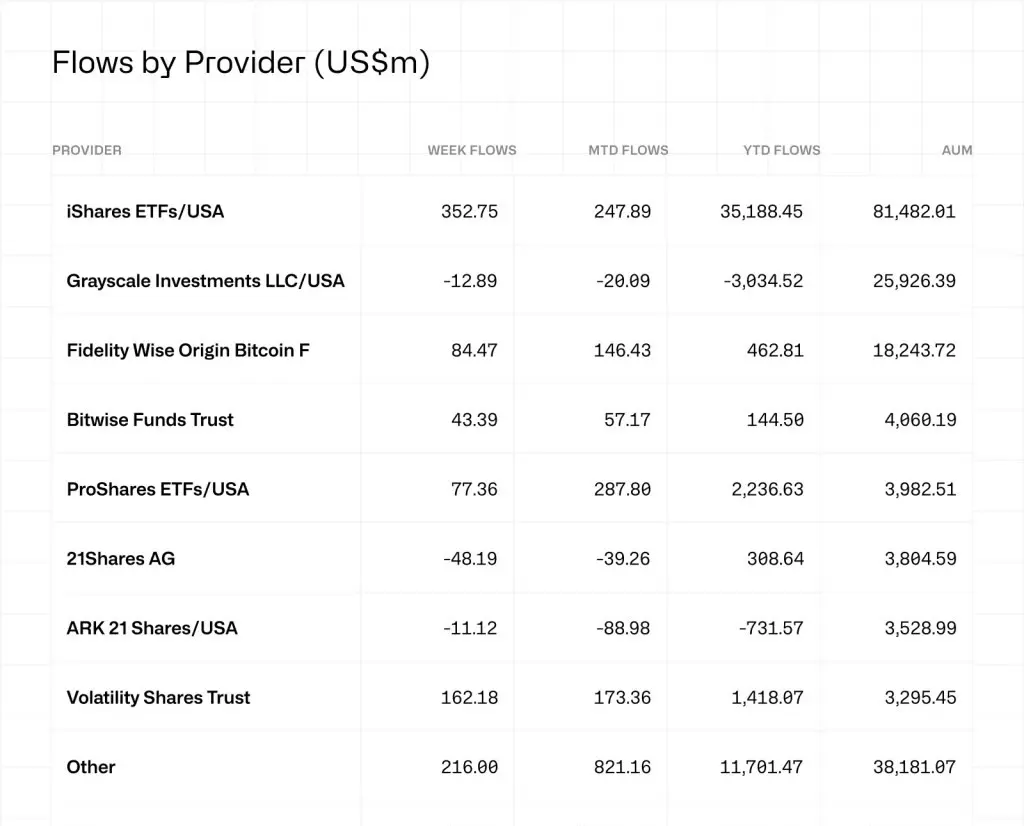This screenshot has width=1024, height=826.
Task: Click Volatility Shares Trust provider name
Action: pyautogui.click(x=158, y=698)
